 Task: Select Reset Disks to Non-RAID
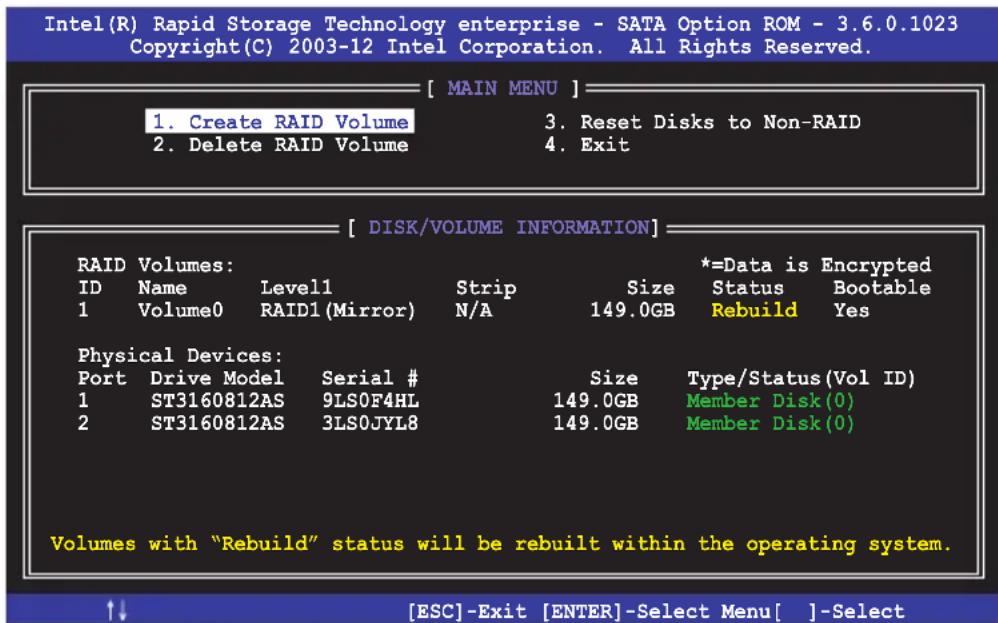click(702, 122)
